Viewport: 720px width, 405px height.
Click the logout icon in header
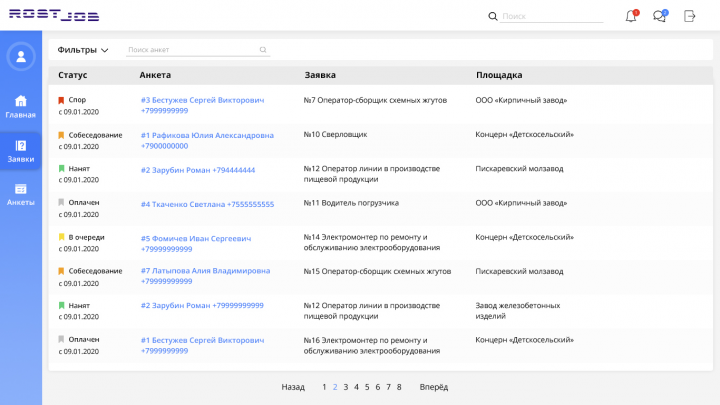tap(689, 16)
